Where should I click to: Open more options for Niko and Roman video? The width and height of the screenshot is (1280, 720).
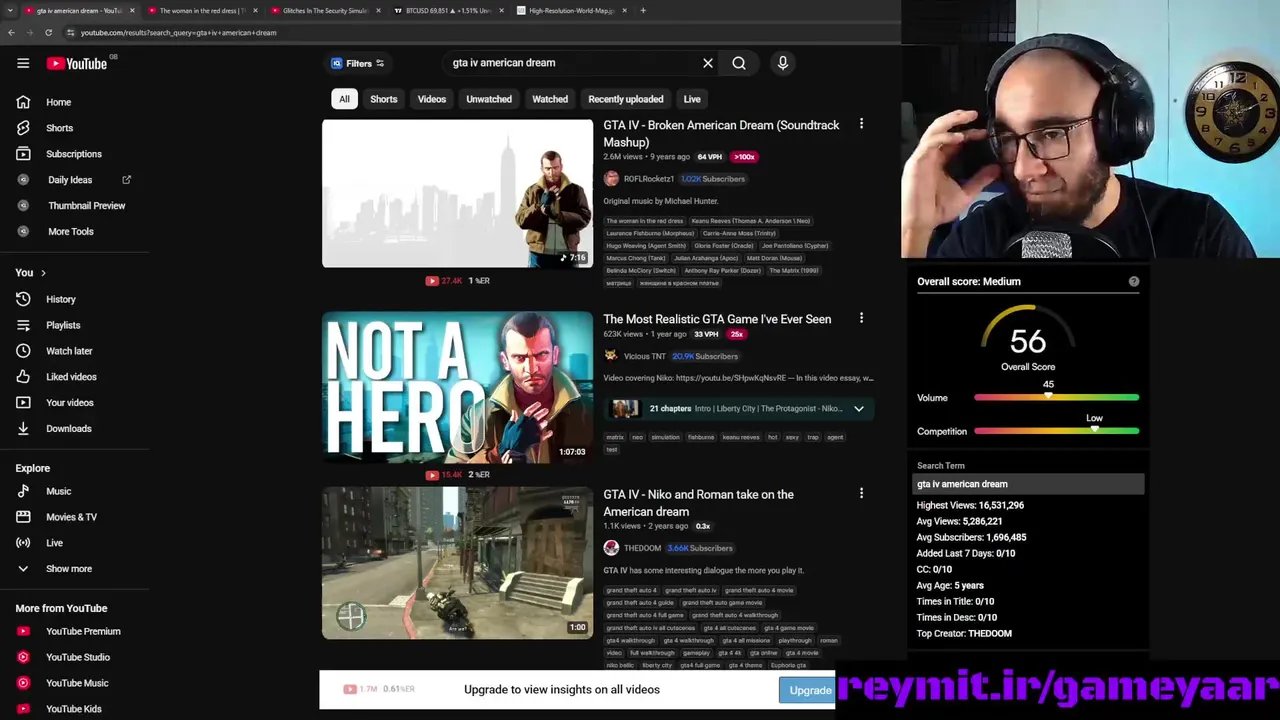click(x=861, y=493)
